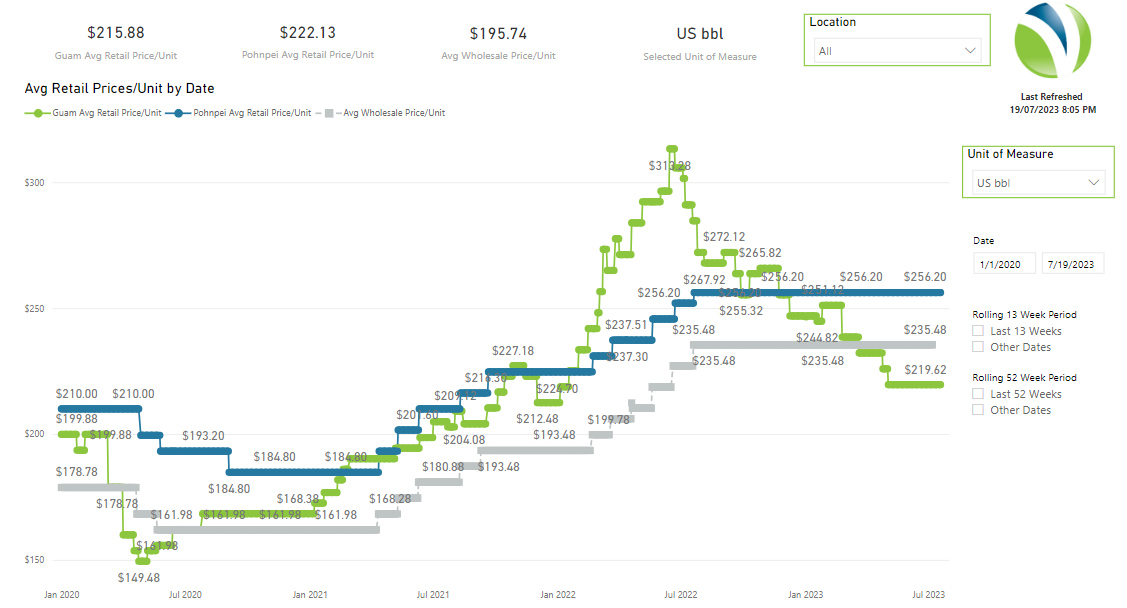Check the Last 52 Weeks option
This screenshot has height=608, width=1127.
[979, 394]
